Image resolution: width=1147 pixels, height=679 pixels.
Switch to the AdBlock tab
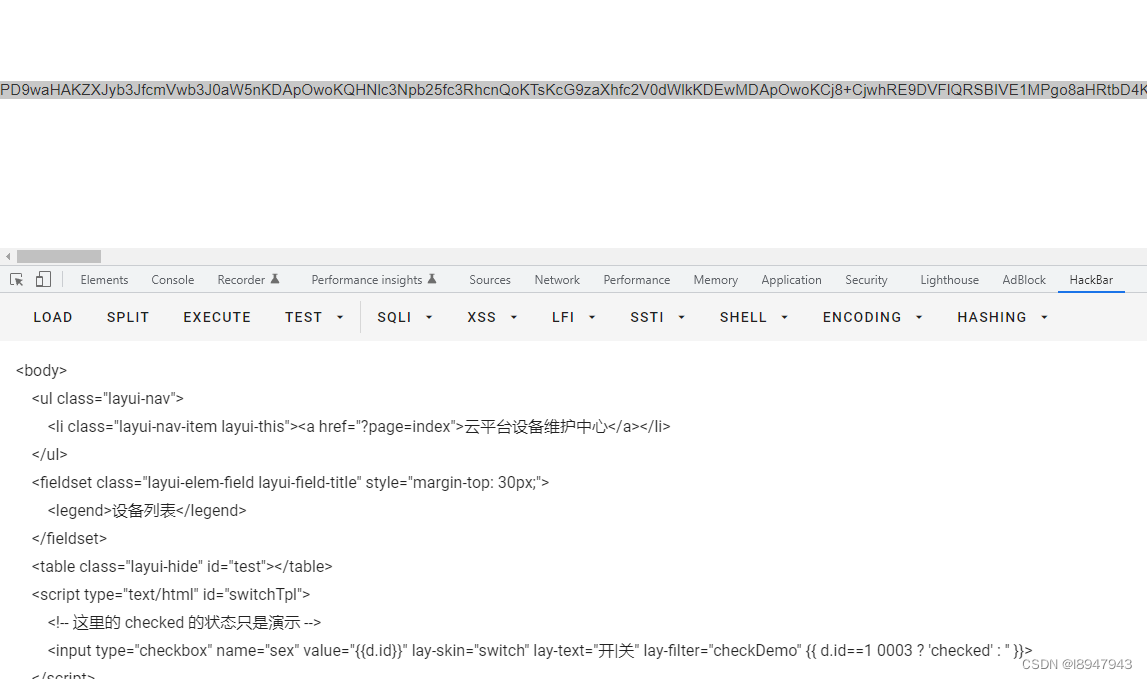tap(1024, 280)
